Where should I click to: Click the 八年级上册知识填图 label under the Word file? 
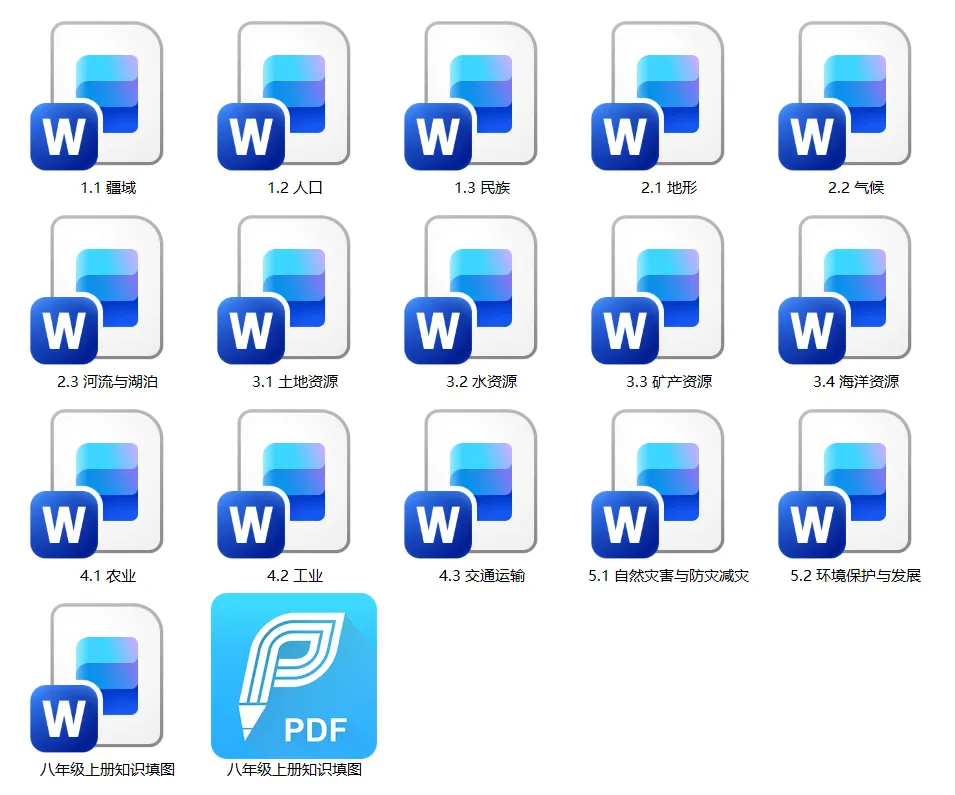(108, 769)
